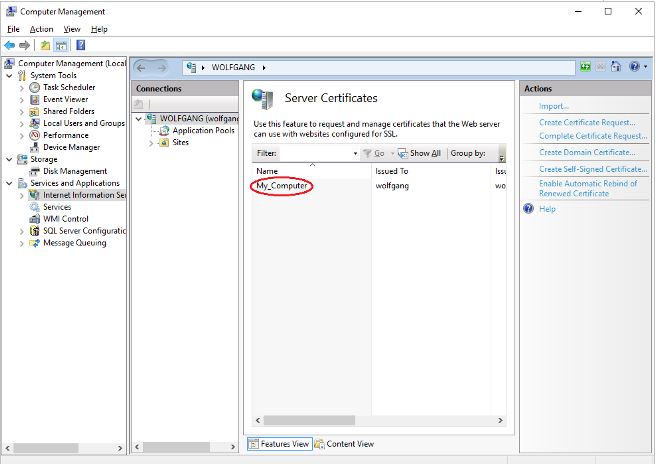The width and height of the screenshot is (656, 464).
Task: Expand the Sites node in Connections
Action: (151, 143)
